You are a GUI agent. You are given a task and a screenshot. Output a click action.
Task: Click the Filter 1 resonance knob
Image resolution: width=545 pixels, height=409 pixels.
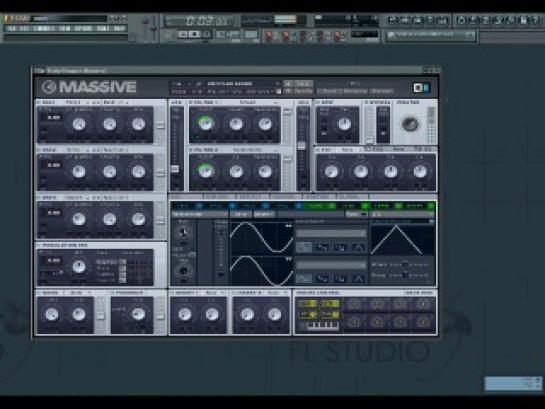pos(266,124)
